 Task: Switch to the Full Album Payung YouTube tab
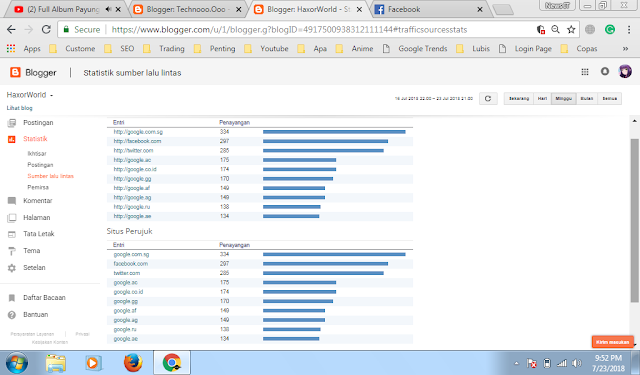click(64, 9)
